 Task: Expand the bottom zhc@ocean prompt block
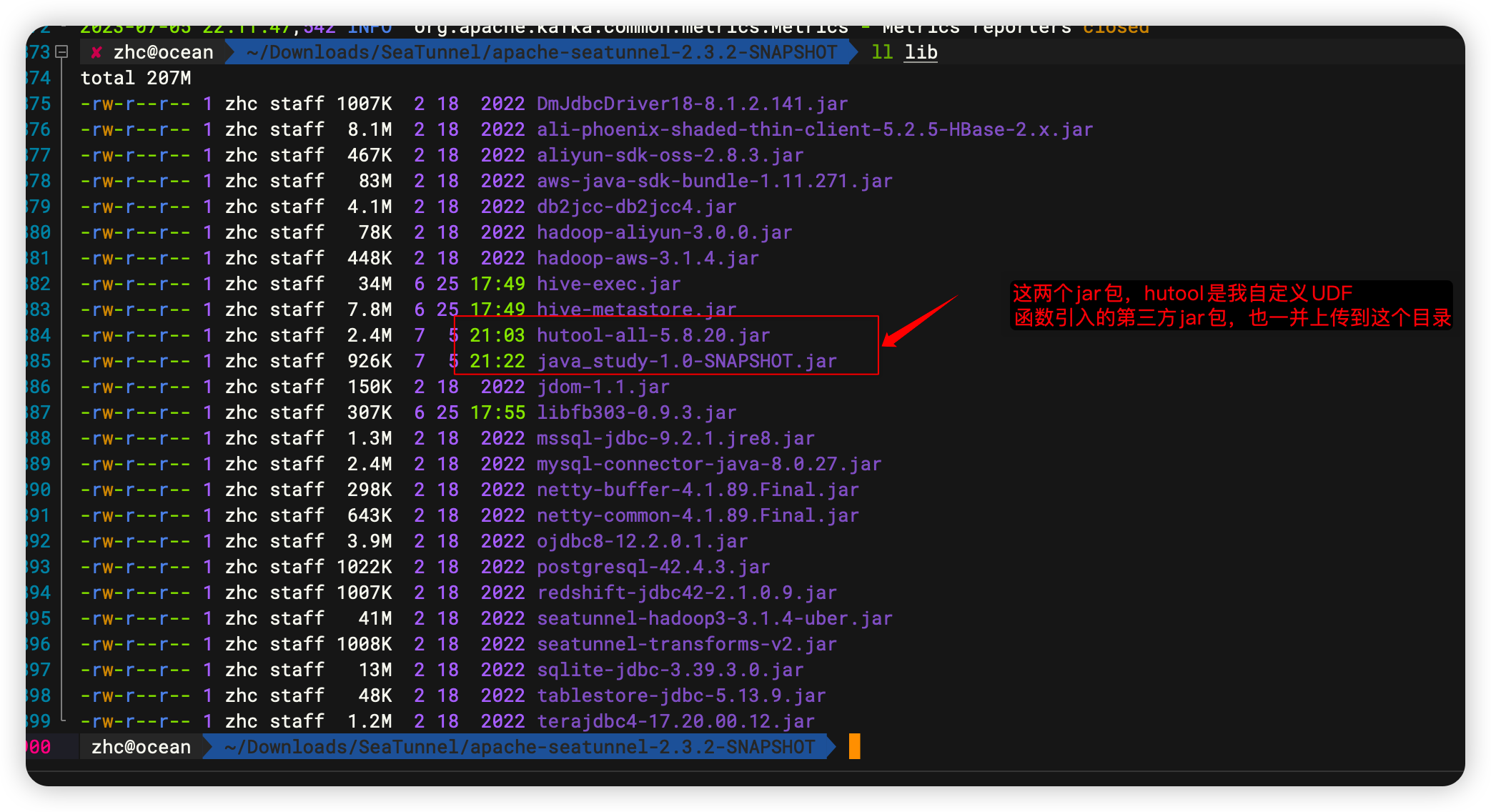63,746
